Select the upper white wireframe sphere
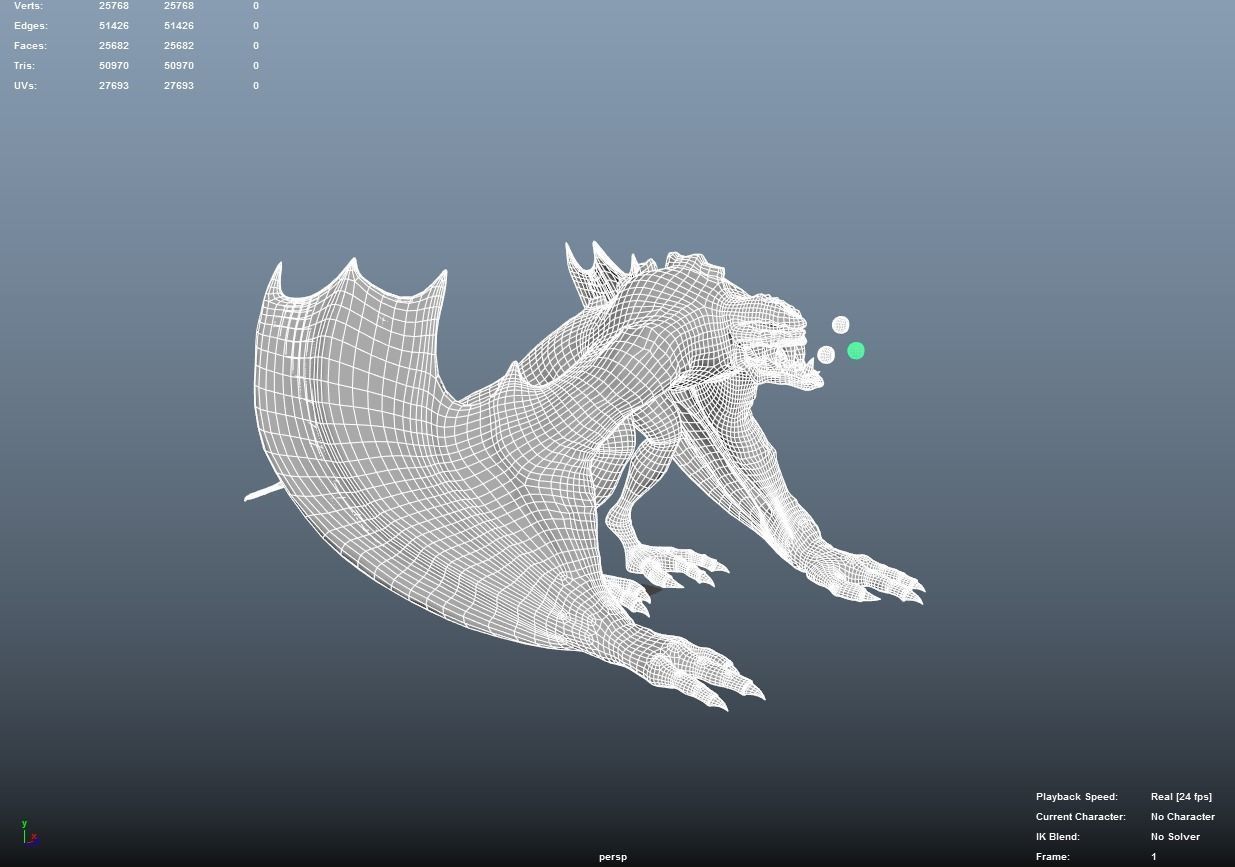This screenshot has height=867, width=1235. pos(841,325)
